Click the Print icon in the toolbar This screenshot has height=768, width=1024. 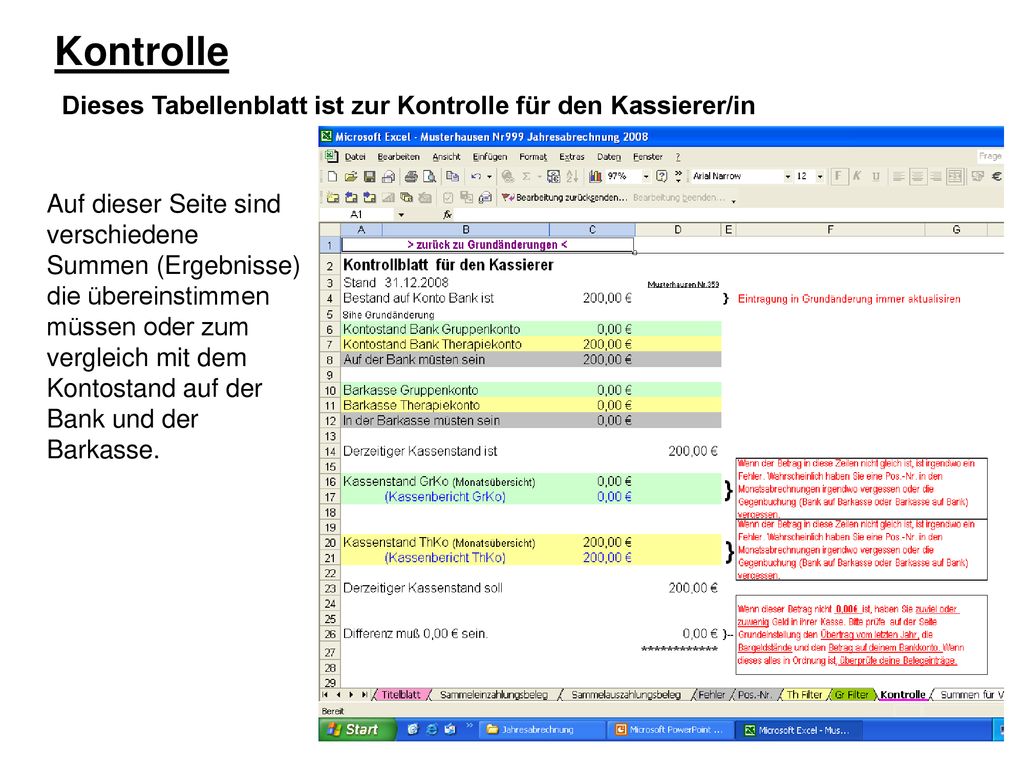tap(411, 176)
